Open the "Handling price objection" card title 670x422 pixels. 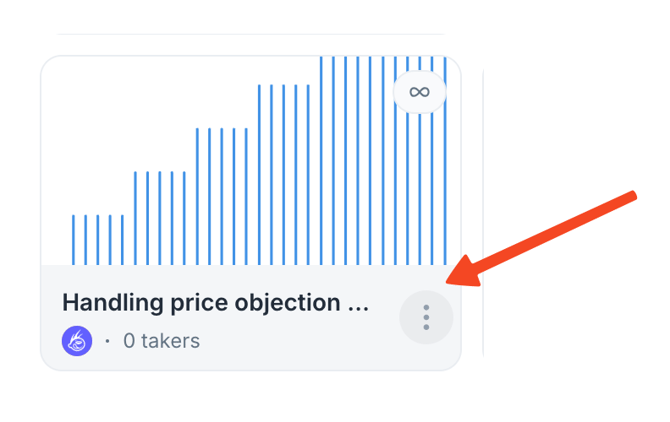click(x=215, y=302)
